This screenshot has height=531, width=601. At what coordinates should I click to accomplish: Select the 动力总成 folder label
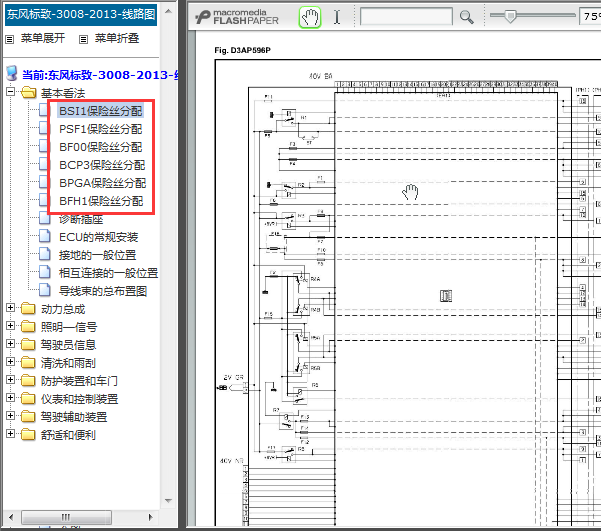(x=63, y=309)
